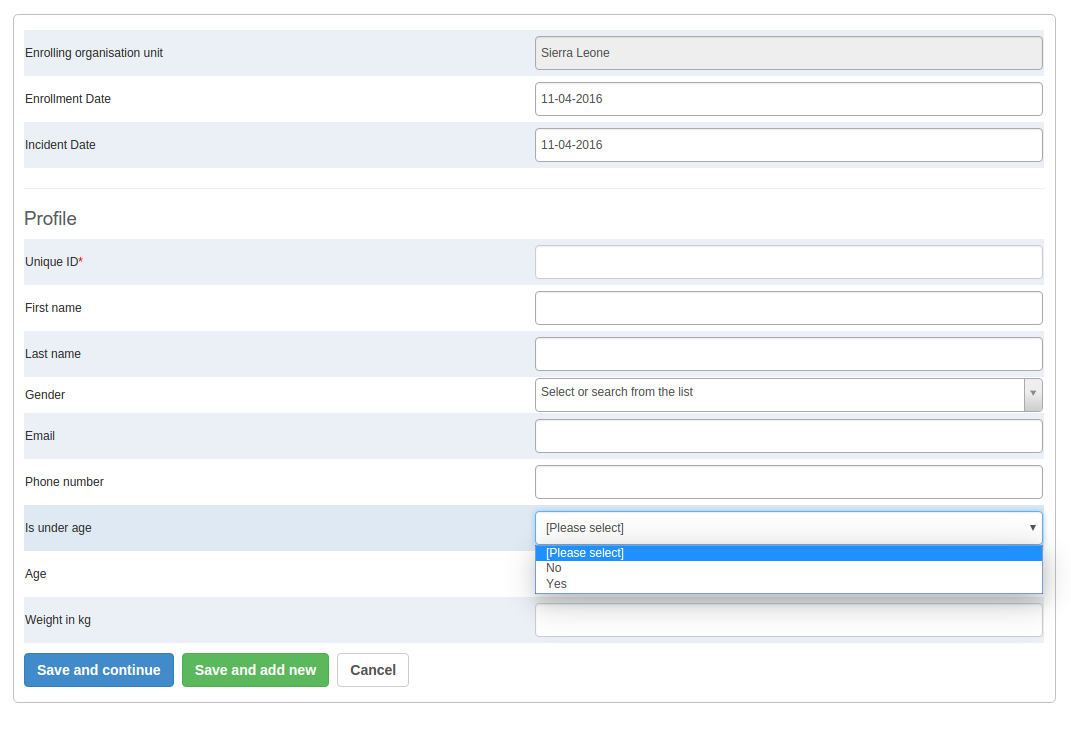Click the Enrolling organisation unit field
The height and width of the screenshot is (756, 1071).
pos(788,53)
